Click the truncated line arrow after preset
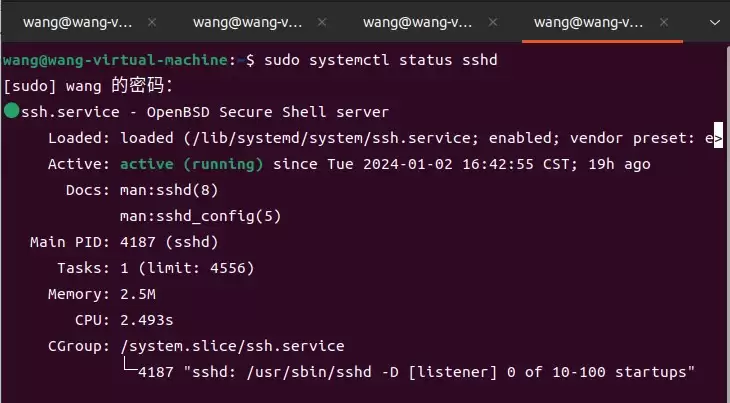The image size is (730, 403). [718, 138]
